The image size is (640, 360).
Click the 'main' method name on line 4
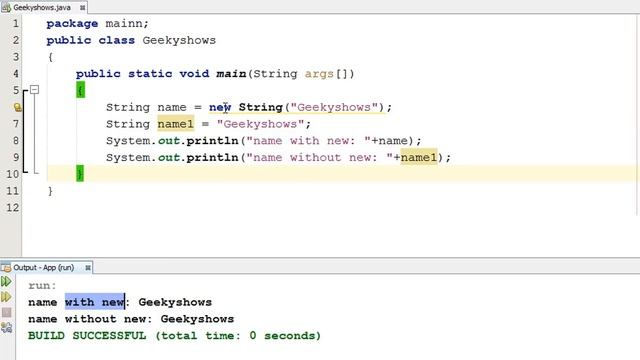231,74
